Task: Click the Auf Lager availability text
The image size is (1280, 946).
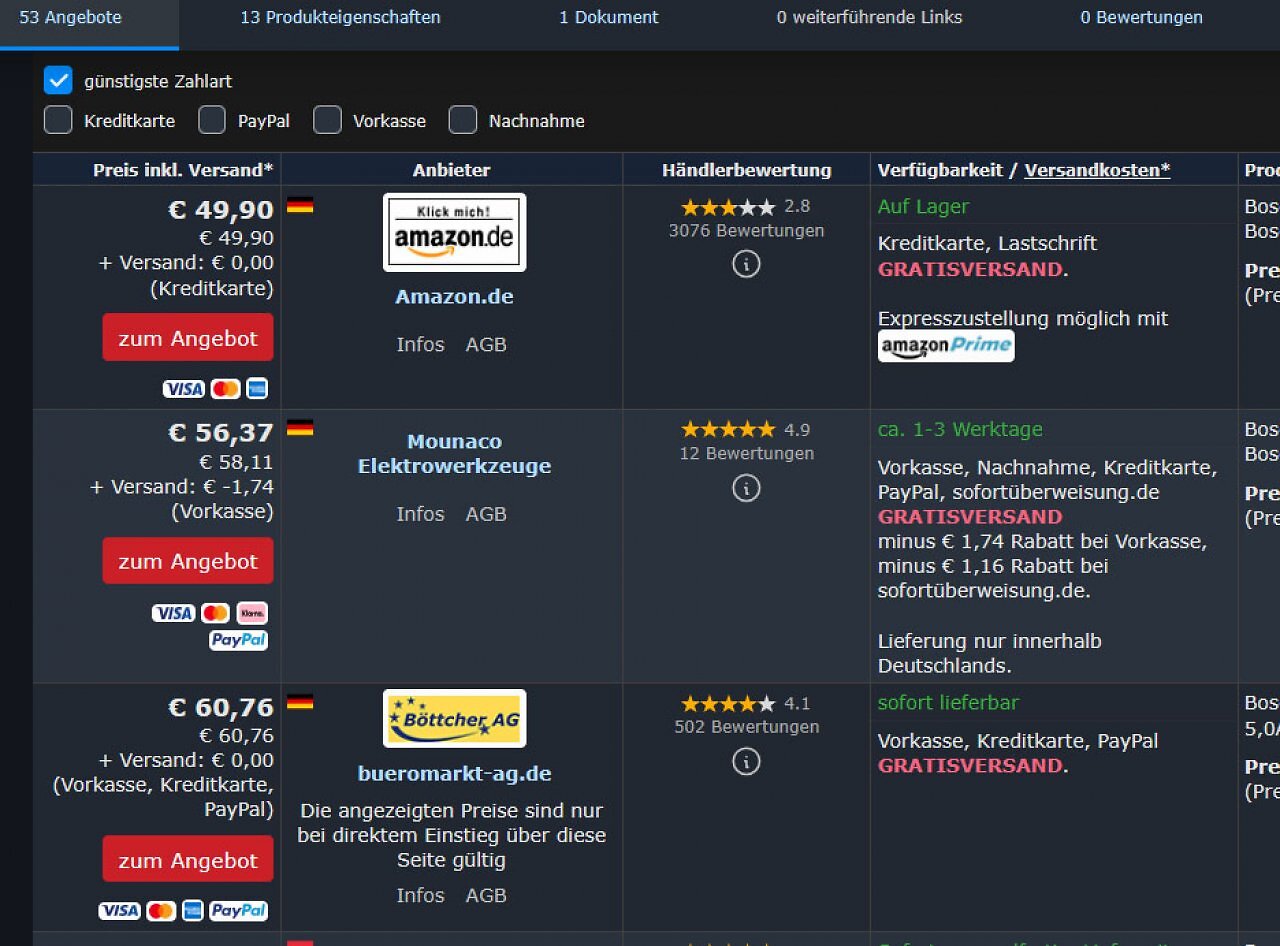Action: pos(923,207)
